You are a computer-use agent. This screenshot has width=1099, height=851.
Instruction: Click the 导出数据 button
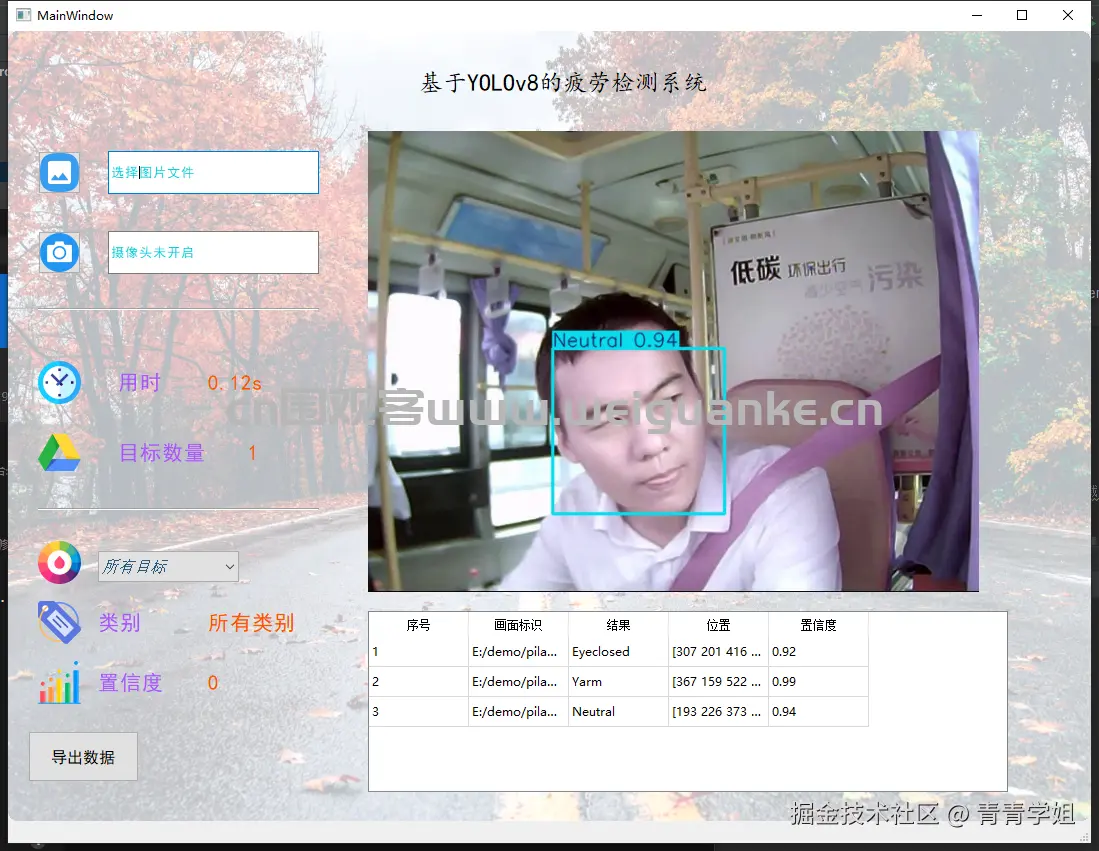coord(83,757)
